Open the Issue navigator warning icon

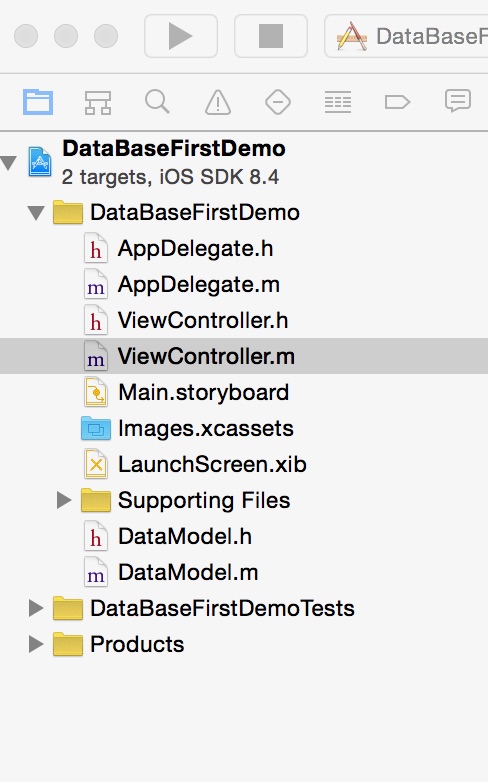pos(218,102)
